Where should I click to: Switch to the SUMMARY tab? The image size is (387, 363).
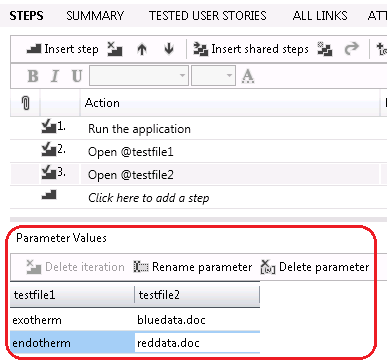(95, 16)
